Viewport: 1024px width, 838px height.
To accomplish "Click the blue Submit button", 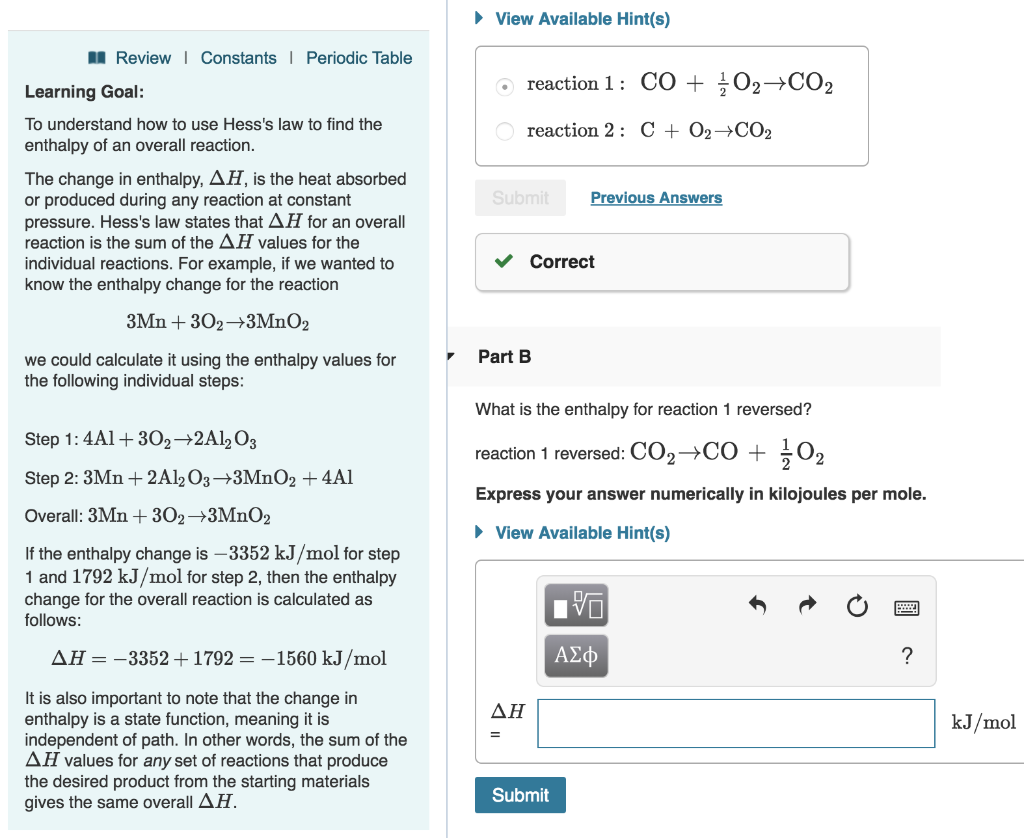I will (520, 795).
